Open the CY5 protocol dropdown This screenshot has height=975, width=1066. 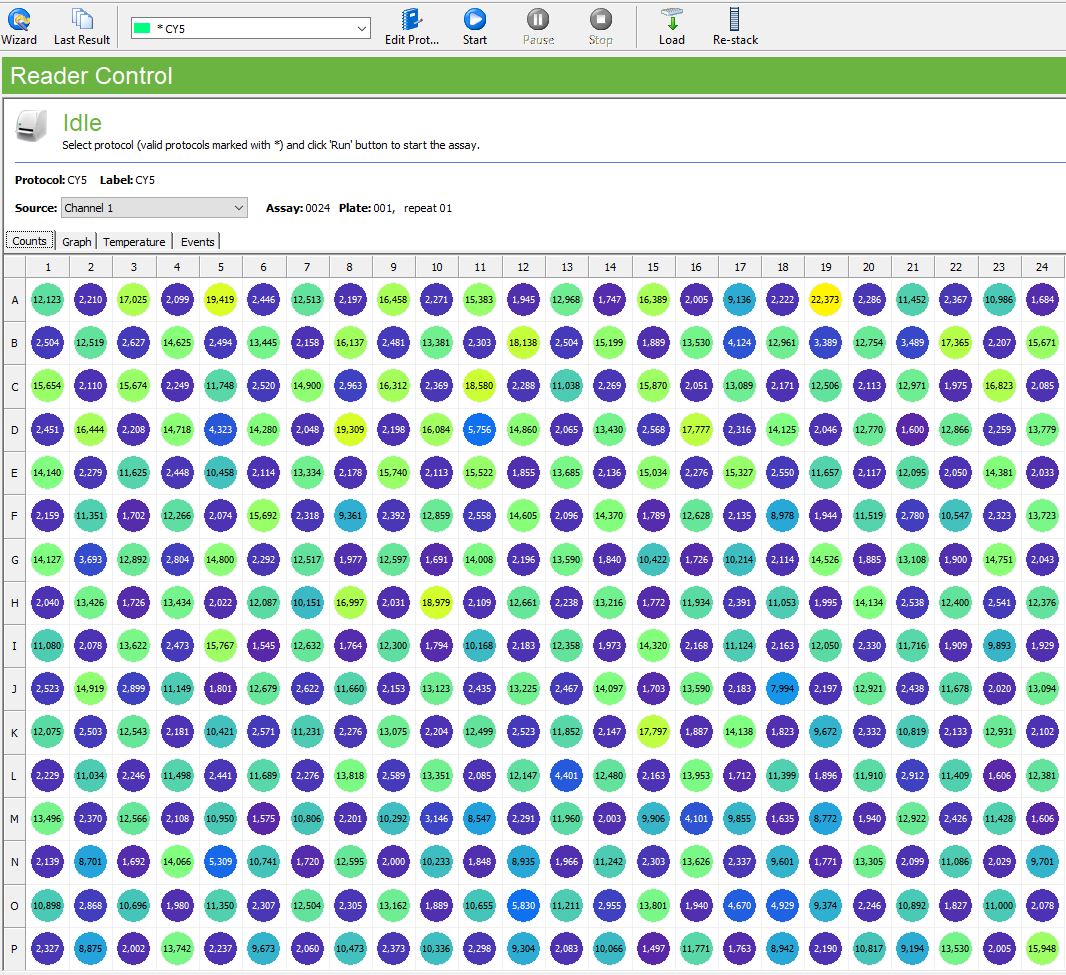click(362, 29)
